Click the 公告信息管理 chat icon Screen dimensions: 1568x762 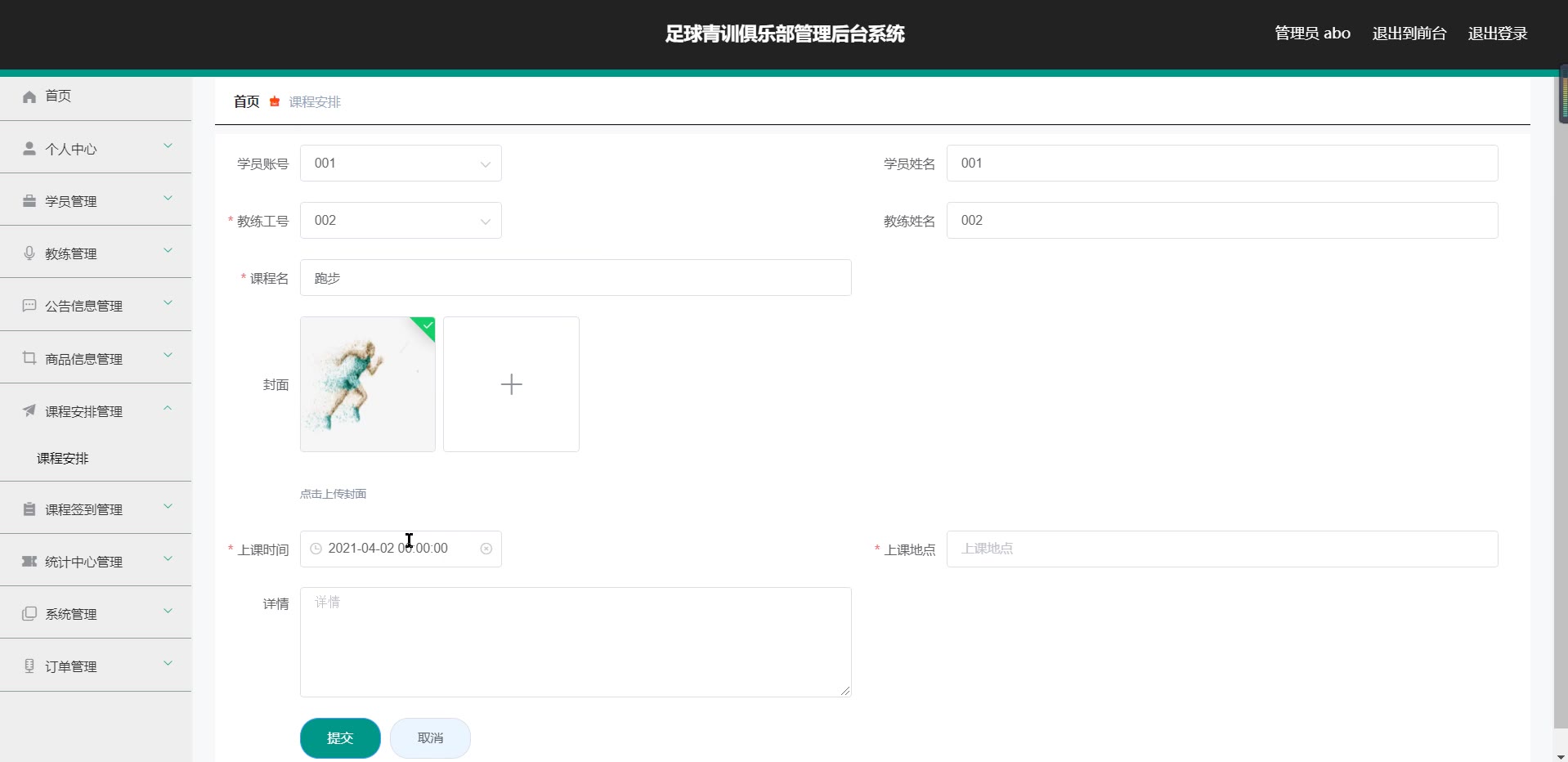29,306
